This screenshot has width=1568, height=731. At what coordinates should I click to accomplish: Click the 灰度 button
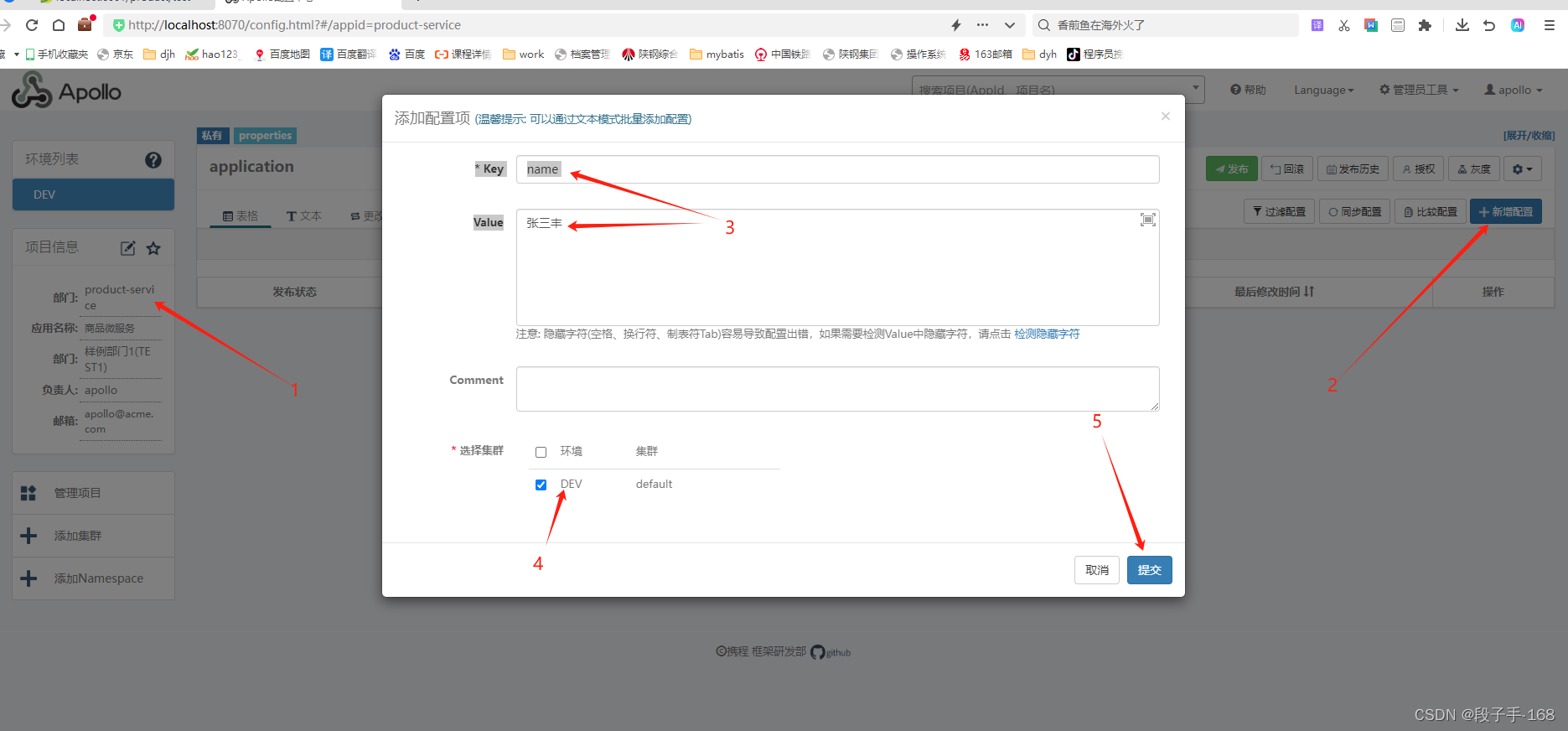pos(1474,169)
